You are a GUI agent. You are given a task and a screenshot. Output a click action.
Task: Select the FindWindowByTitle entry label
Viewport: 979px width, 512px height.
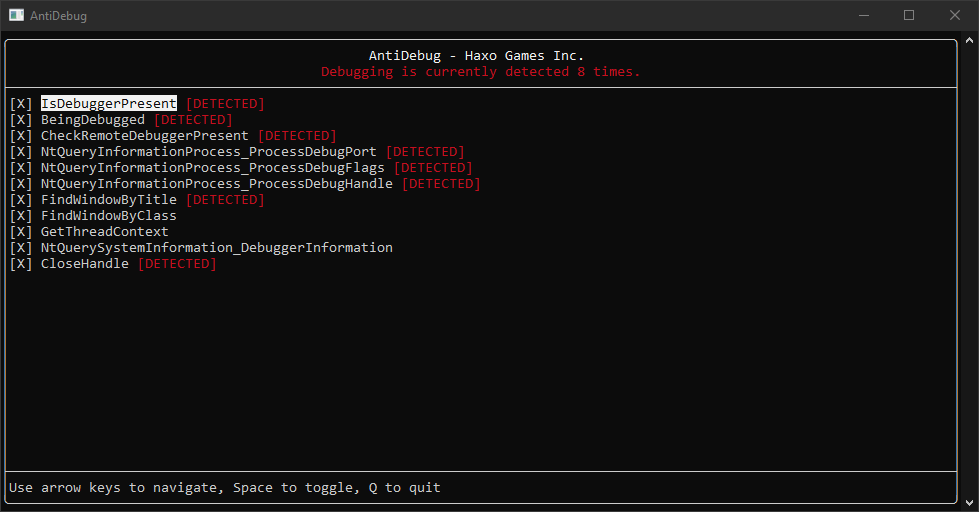click(x=109, y=200)
